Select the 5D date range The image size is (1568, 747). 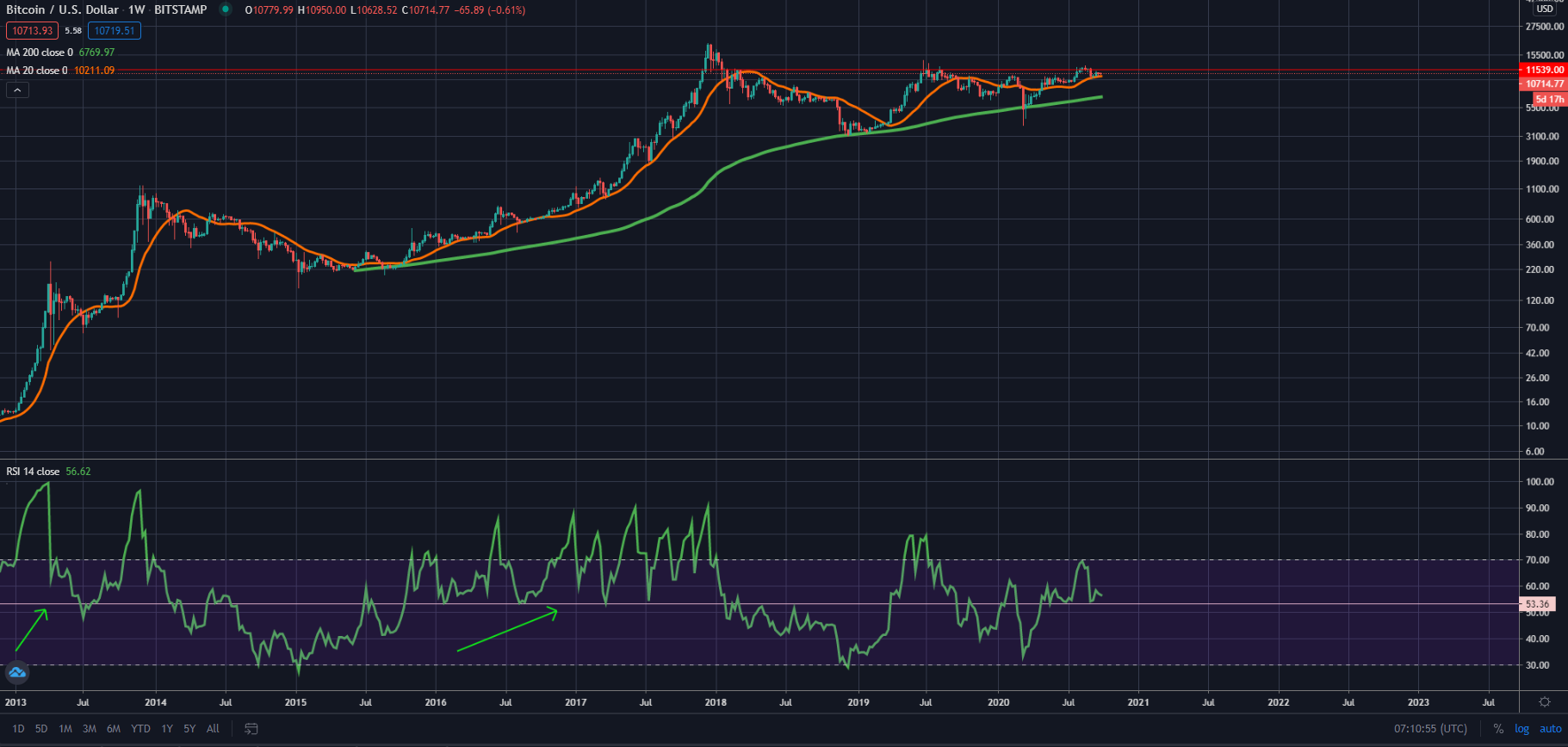(41, 729)
